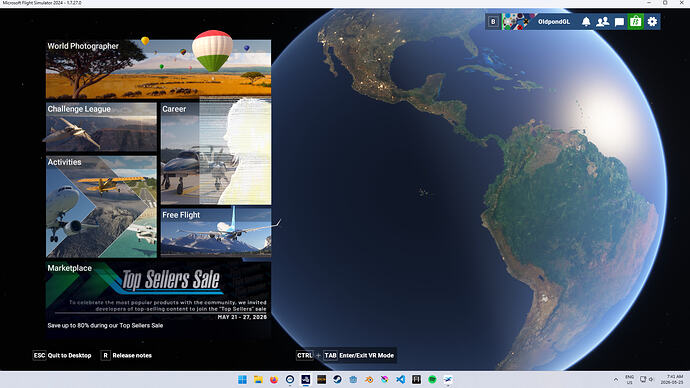Click the CTRL key icon

(305, 355)
